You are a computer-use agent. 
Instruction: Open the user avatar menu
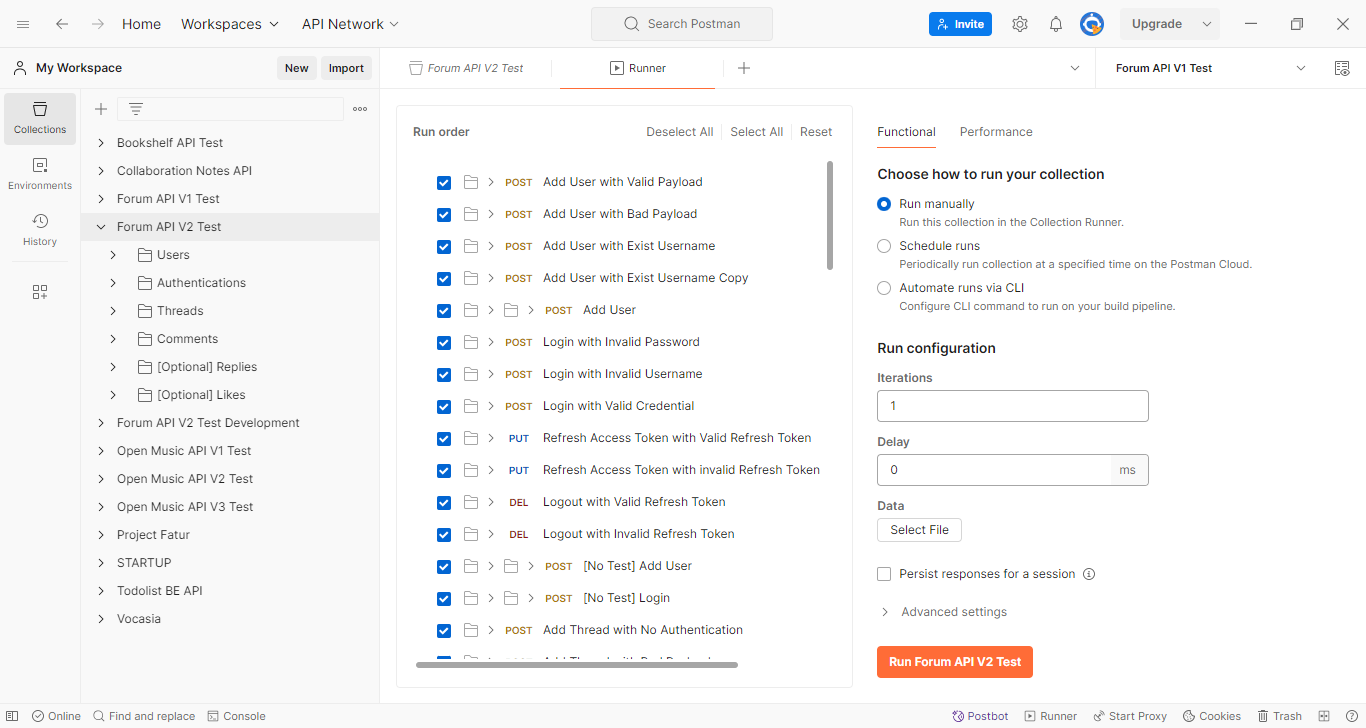[x=1092, y=24]
